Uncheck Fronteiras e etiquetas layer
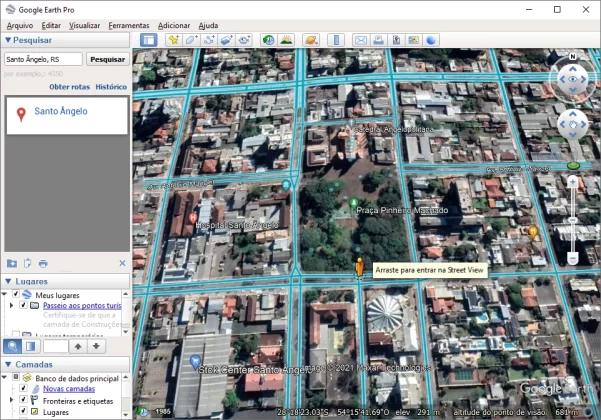 pos(23,400)
